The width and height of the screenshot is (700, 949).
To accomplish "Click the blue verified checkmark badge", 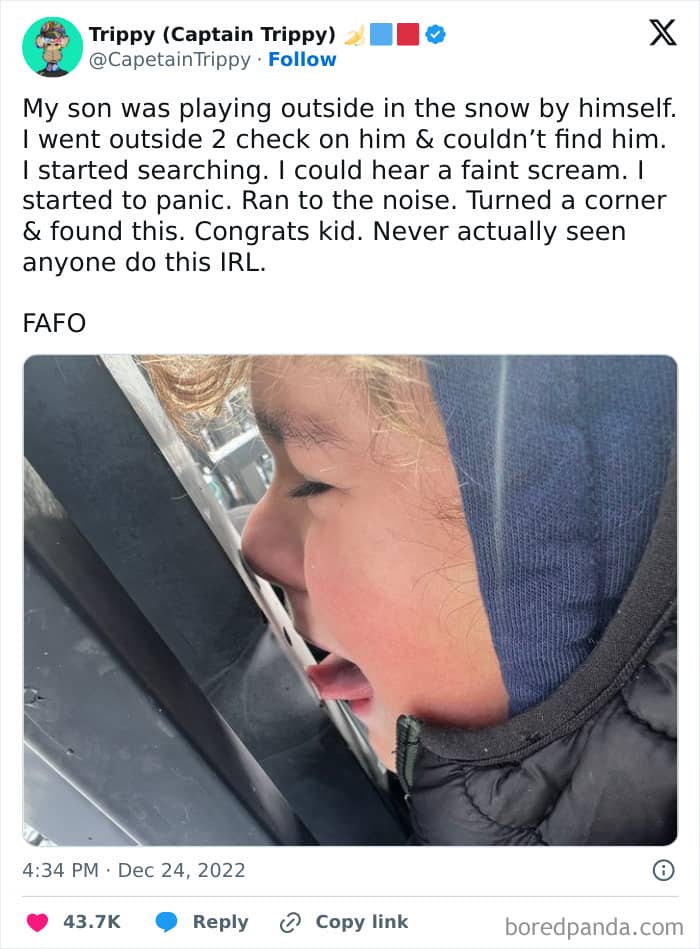I will coord(436,34).
